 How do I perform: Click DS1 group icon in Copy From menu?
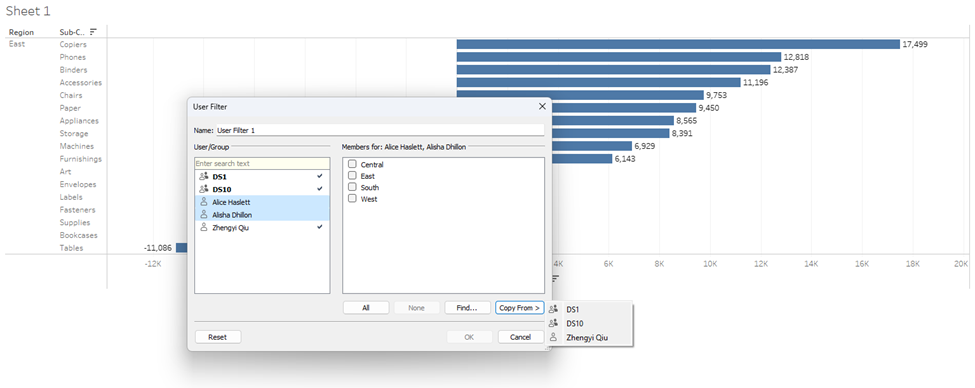(553, 308)
